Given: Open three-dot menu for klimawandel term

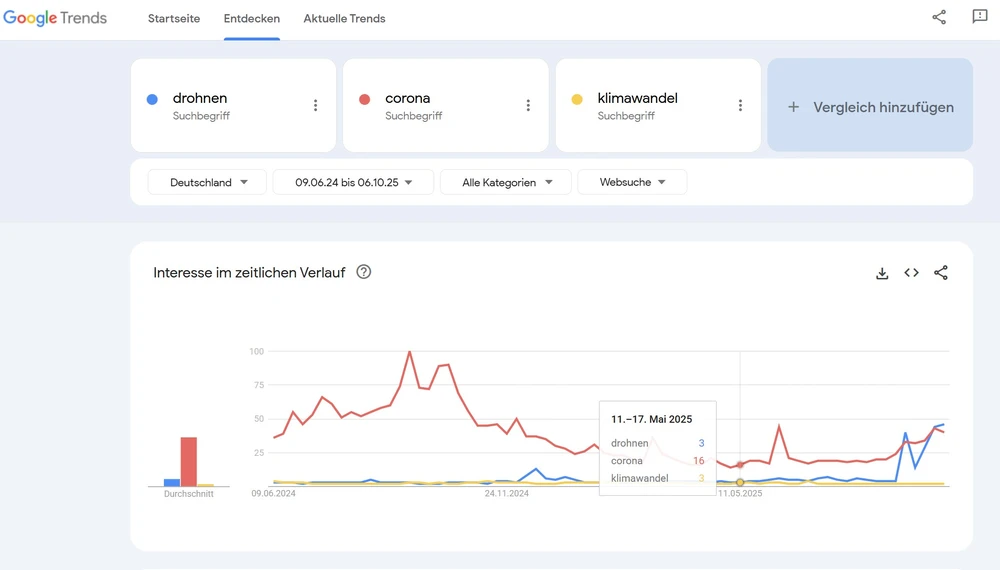Looking at the screenshot, I should tap(740, 106).
